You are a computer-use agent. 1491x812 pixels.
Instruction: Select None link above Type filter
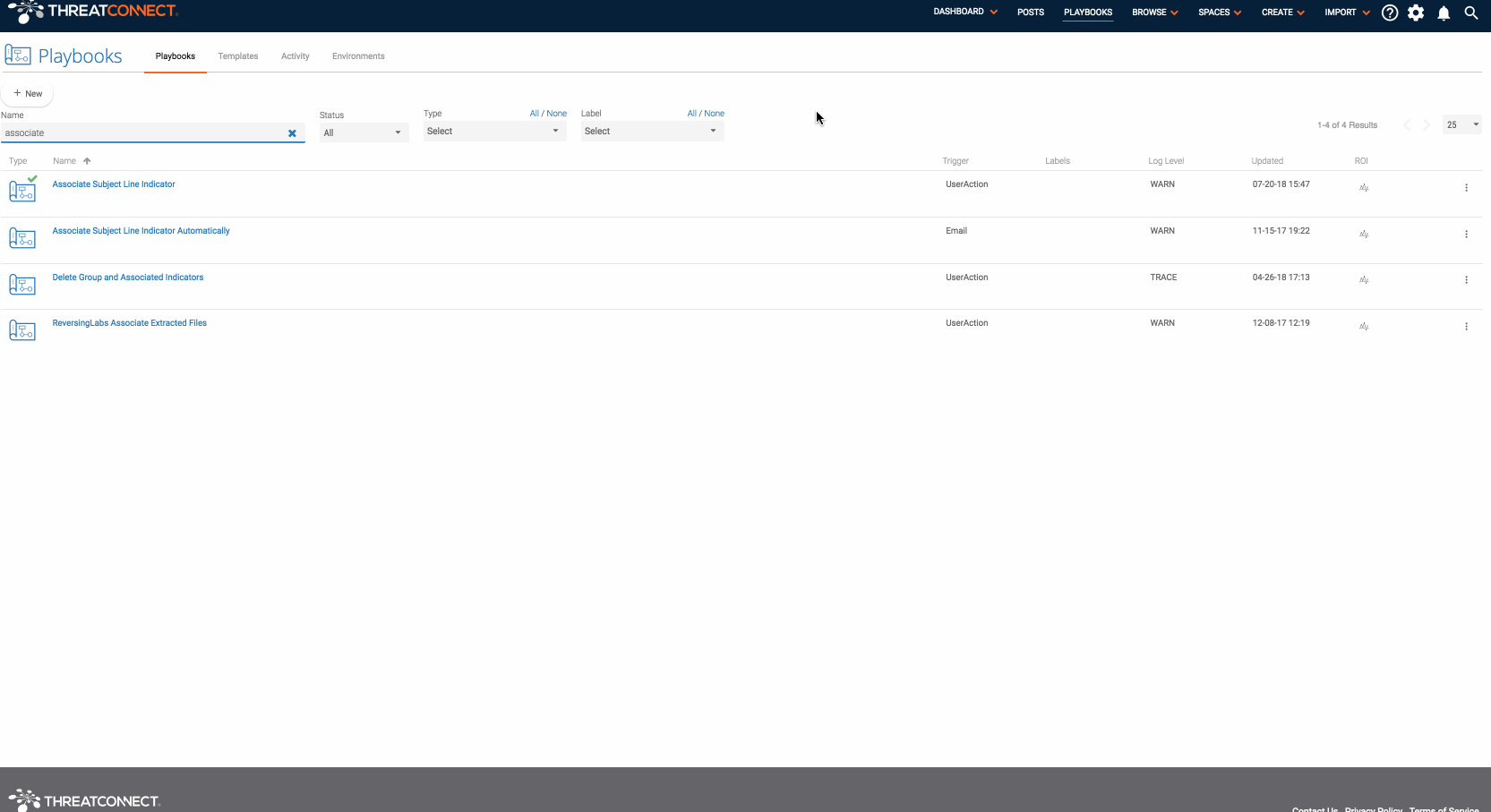(x=557, y=114)
